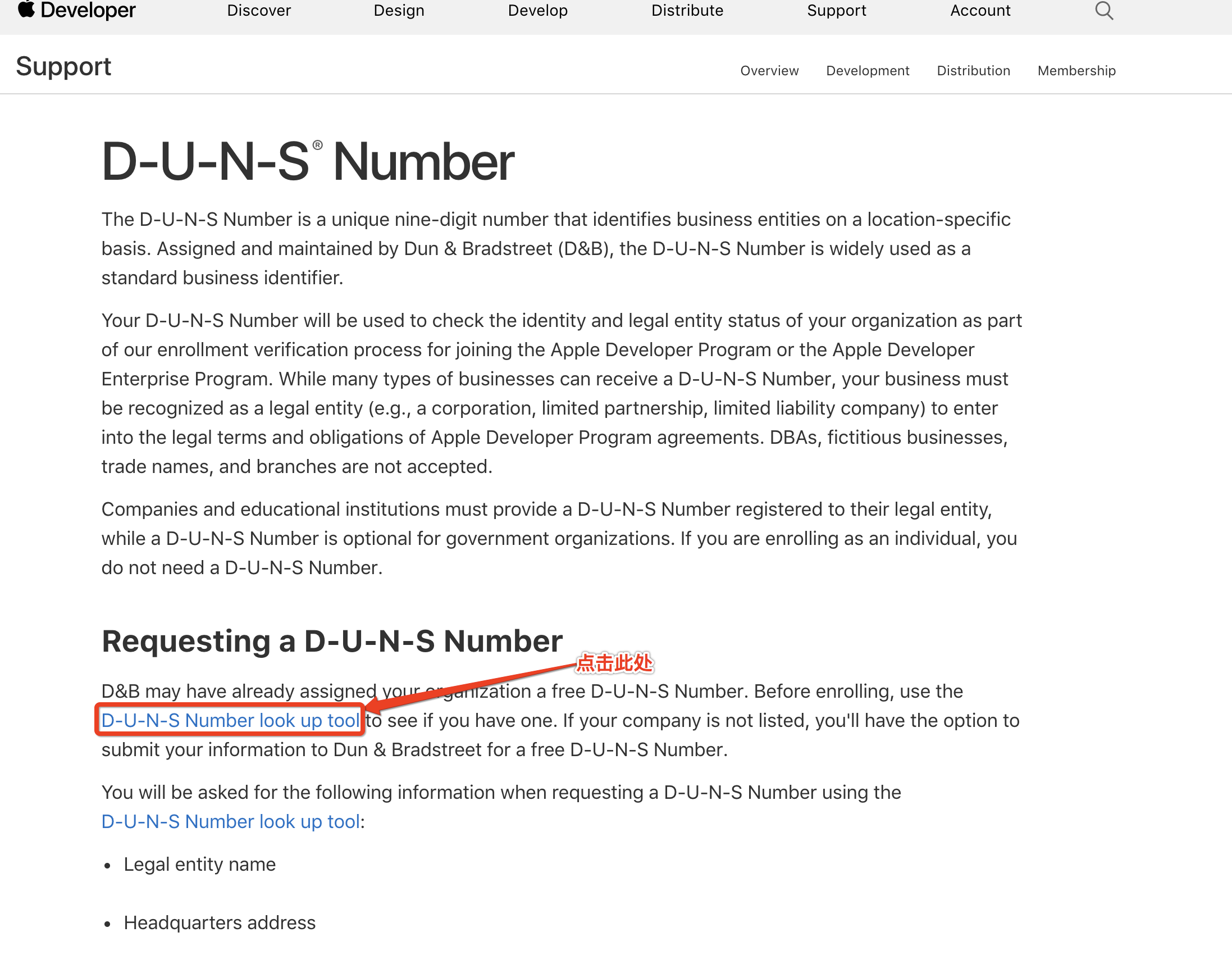
Task: Navigate to Design menu icon
Action: 398,11
